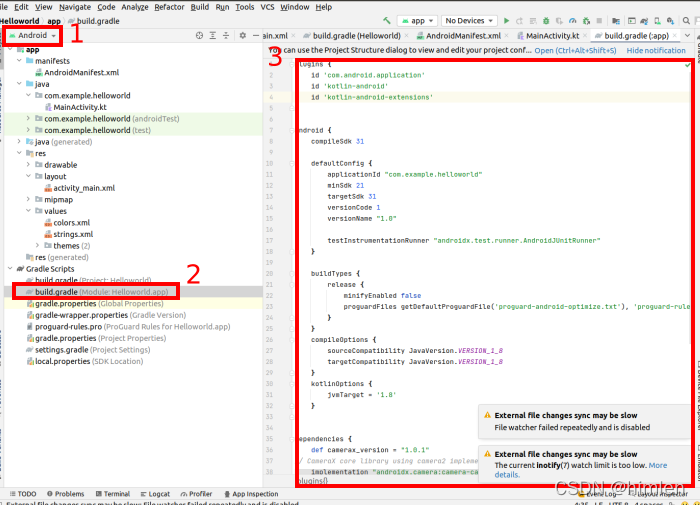Open the TODO tool window
The image size is (700, 505).
point(23,494)
